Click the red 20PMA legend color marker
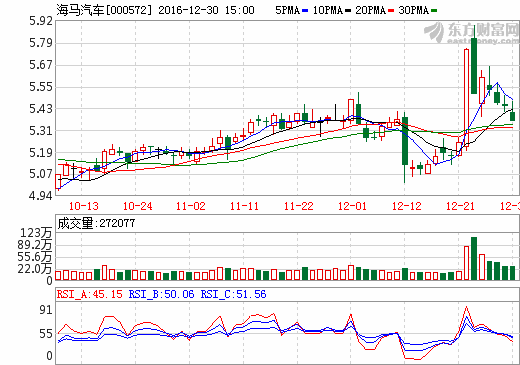 click(391, 11)
